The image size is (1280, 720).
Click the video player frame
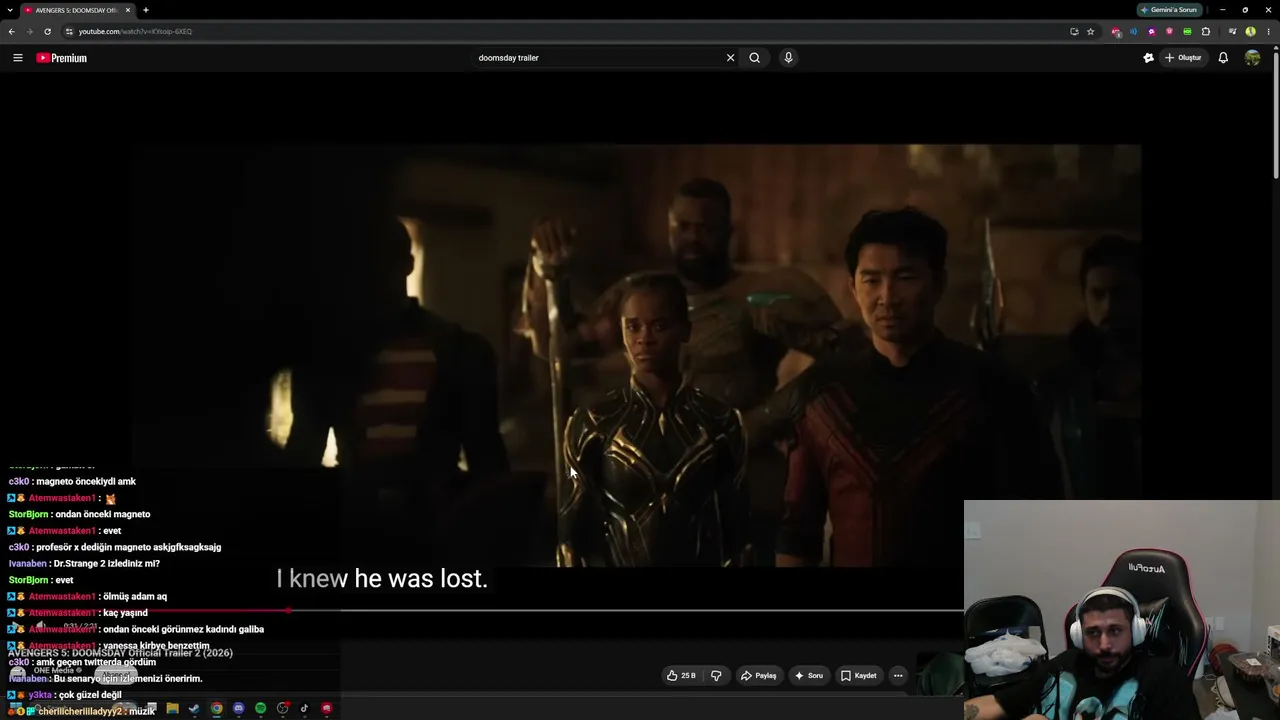pyautogui.click(x=638, y=355)
